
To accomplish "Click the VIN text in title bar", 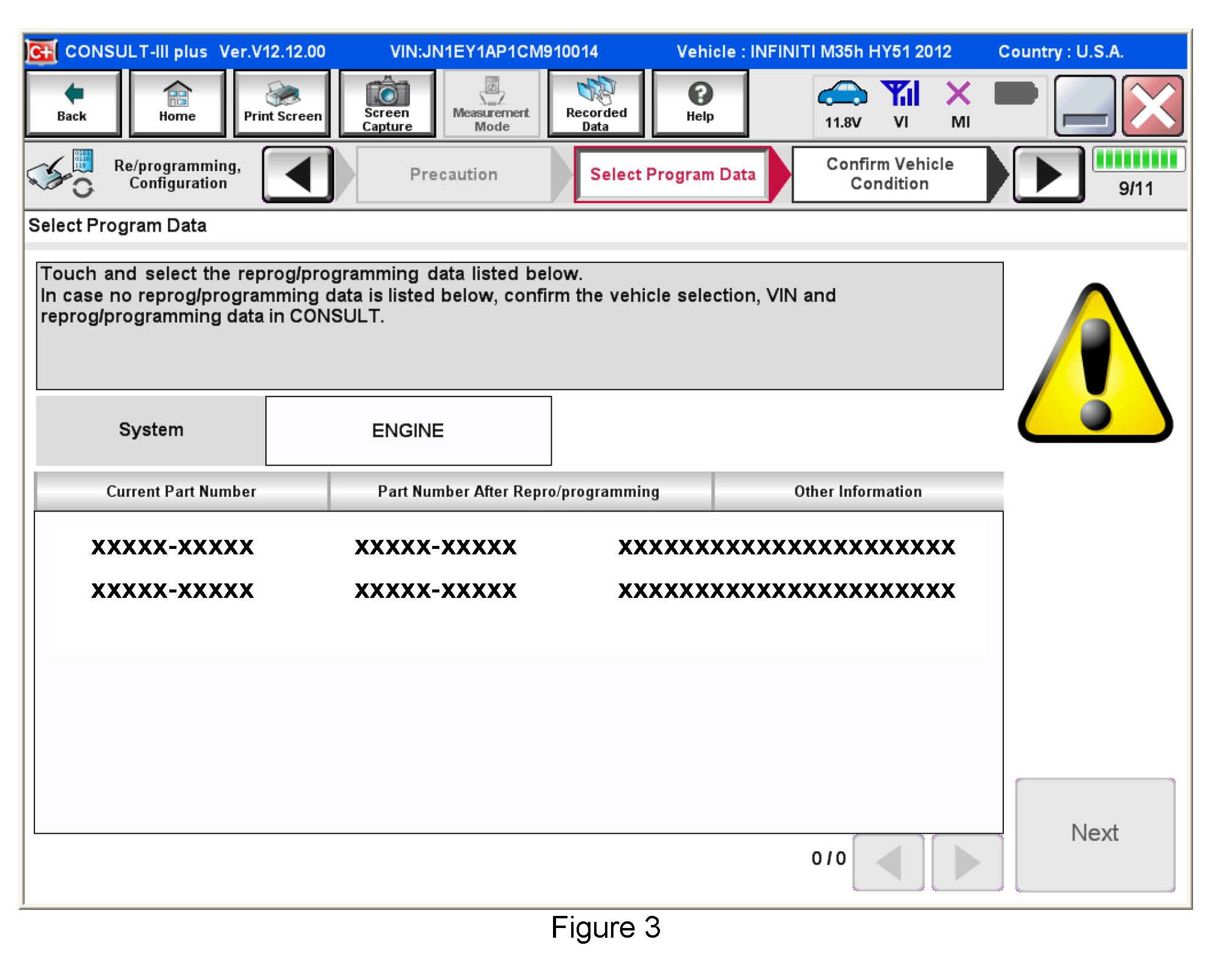I will click(494, 51).
